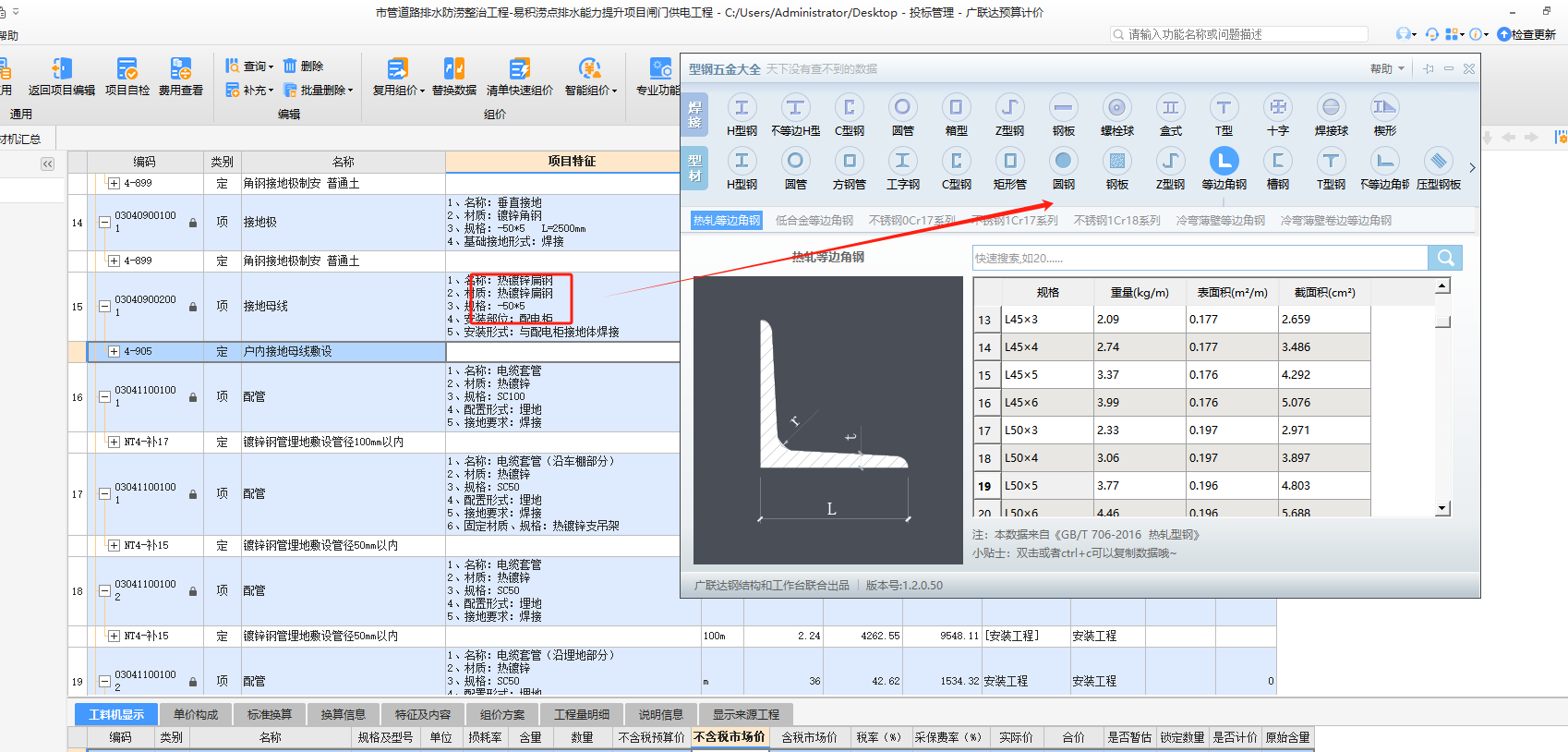Switch to the 冷弯薄壁等边角钢 tab
The image size is (1568, 752).
[1221, 221]
